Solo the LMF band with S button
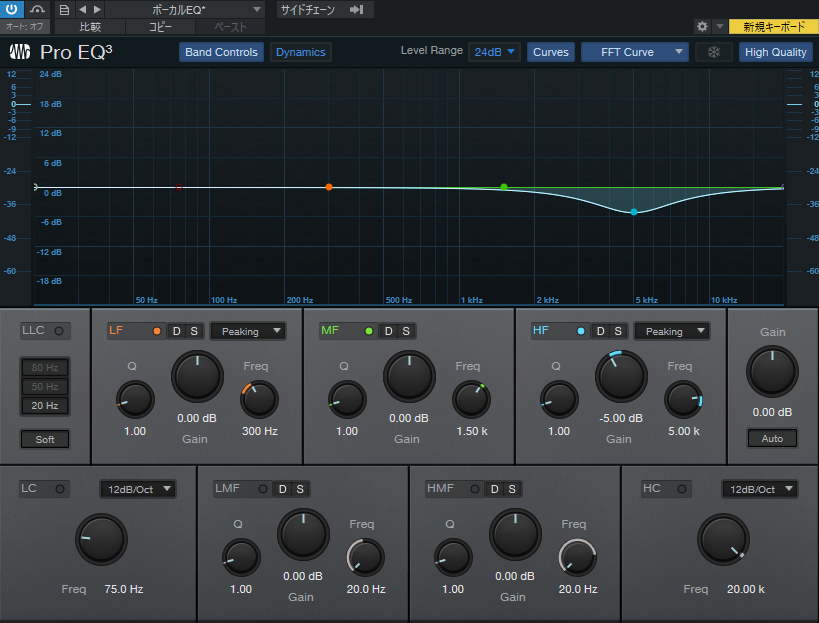 tap(300, 489)
